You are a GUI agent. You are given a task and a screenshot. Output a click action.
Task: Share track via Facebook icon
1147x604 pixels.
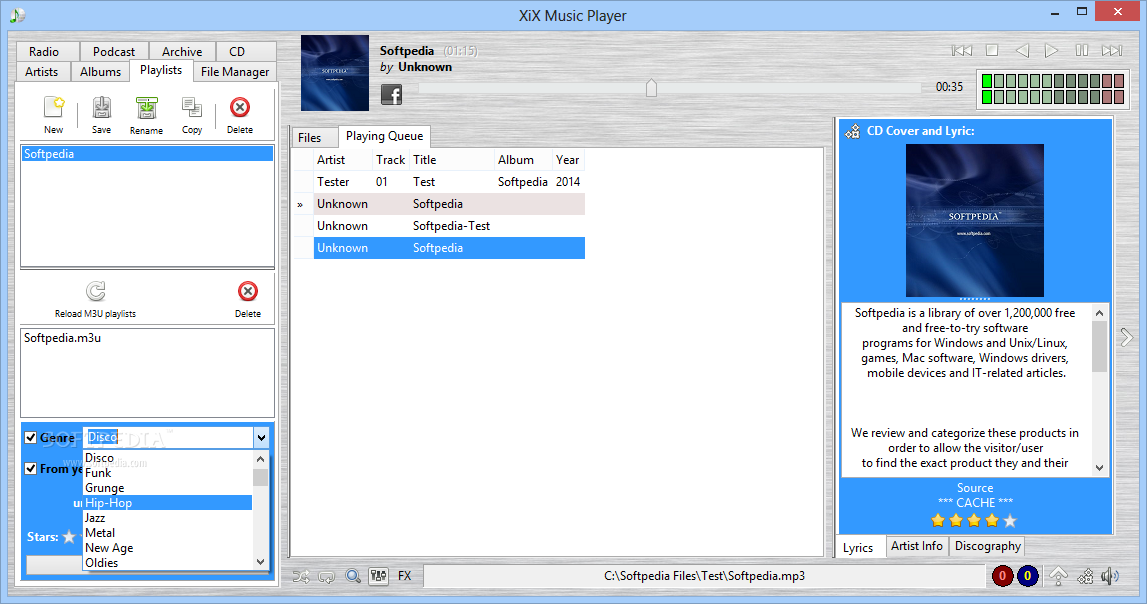point(391,94)
